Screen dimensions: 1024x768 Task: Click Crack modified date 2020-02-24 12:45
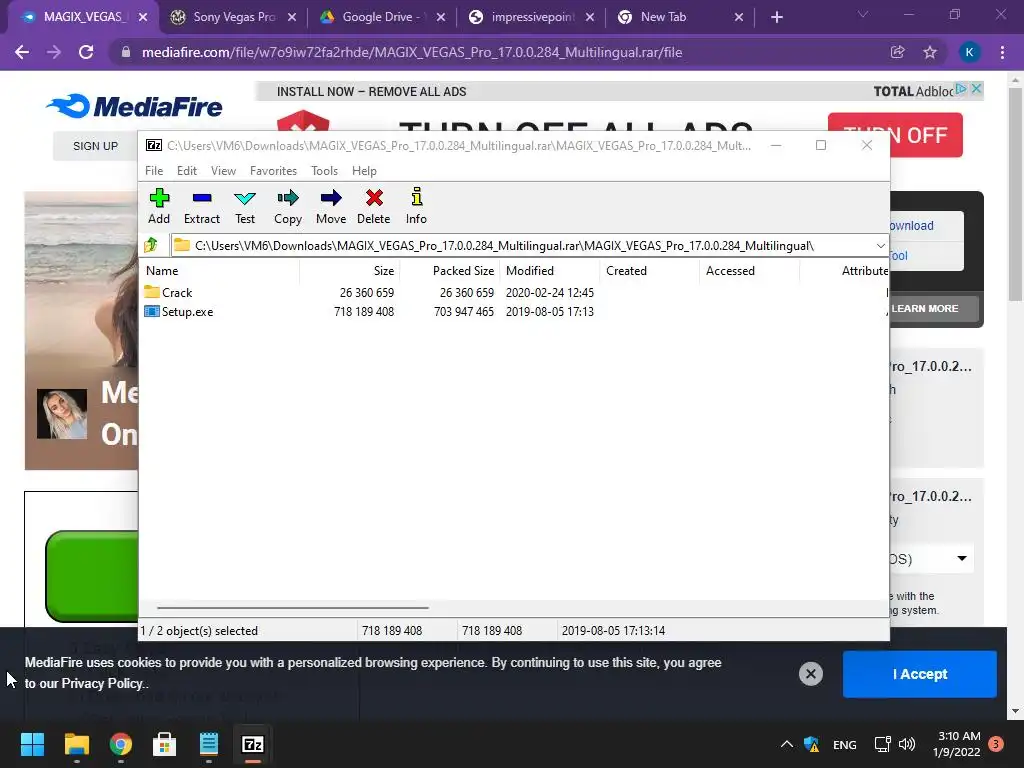tap(549, 293)
